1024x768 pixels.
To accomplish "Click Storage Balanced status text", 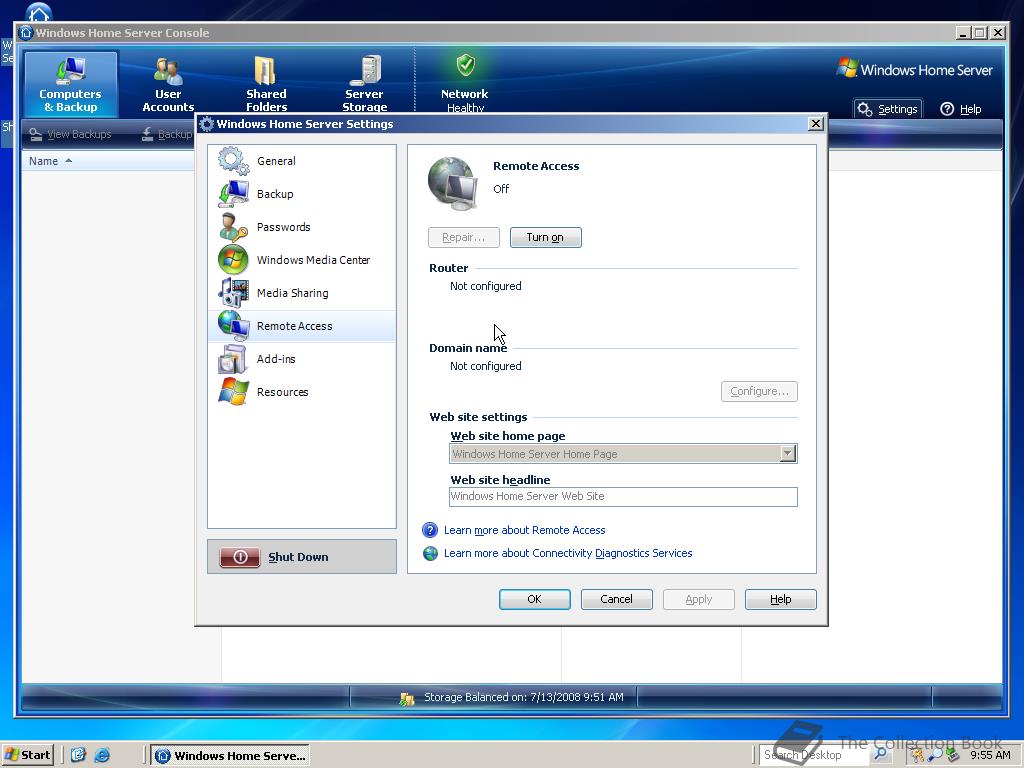I will 524,697.
